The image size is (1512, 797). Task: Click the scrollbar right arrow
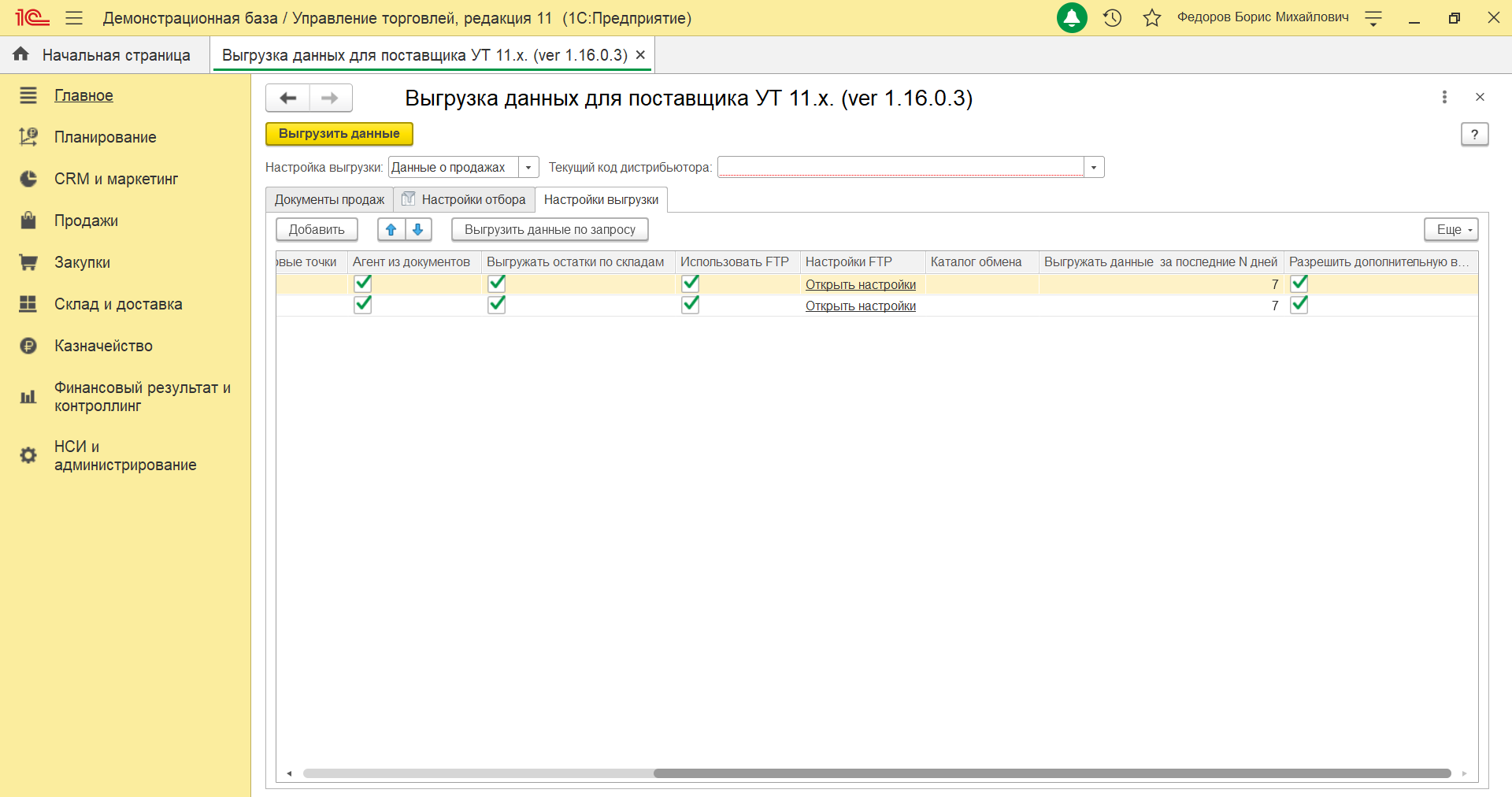pyautogui.click(x=1465, y=773)
